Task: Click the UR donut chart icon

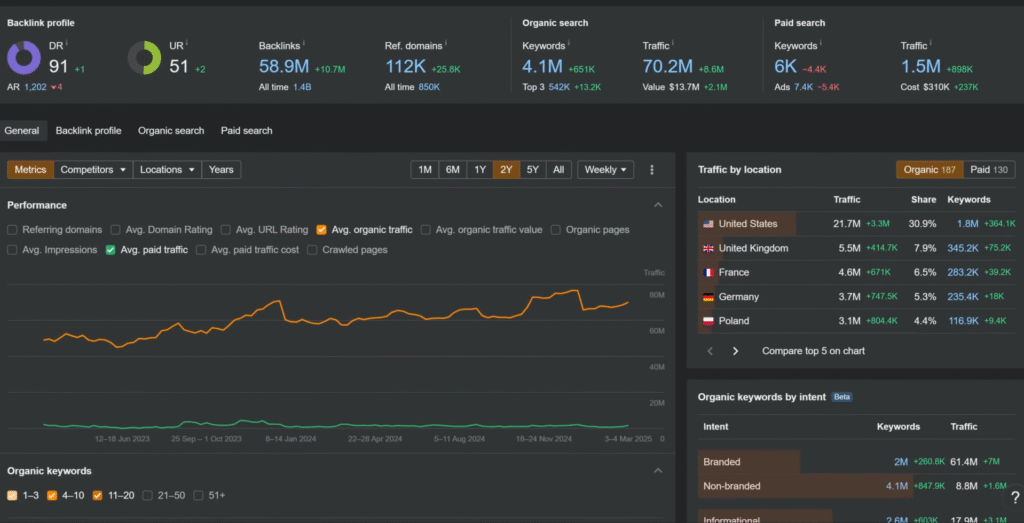Action: click(x=144, y=57)
